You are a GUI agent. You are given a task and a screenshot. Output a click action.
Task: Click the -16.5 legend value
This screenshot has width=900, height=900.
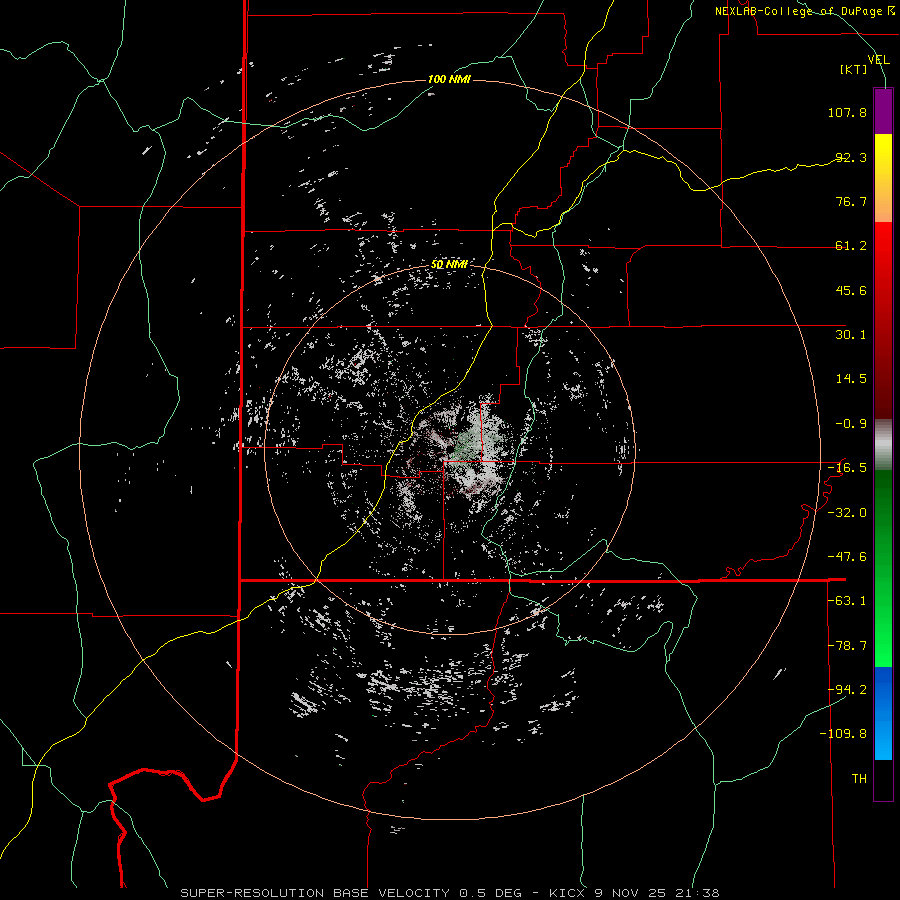coord(847,468)
